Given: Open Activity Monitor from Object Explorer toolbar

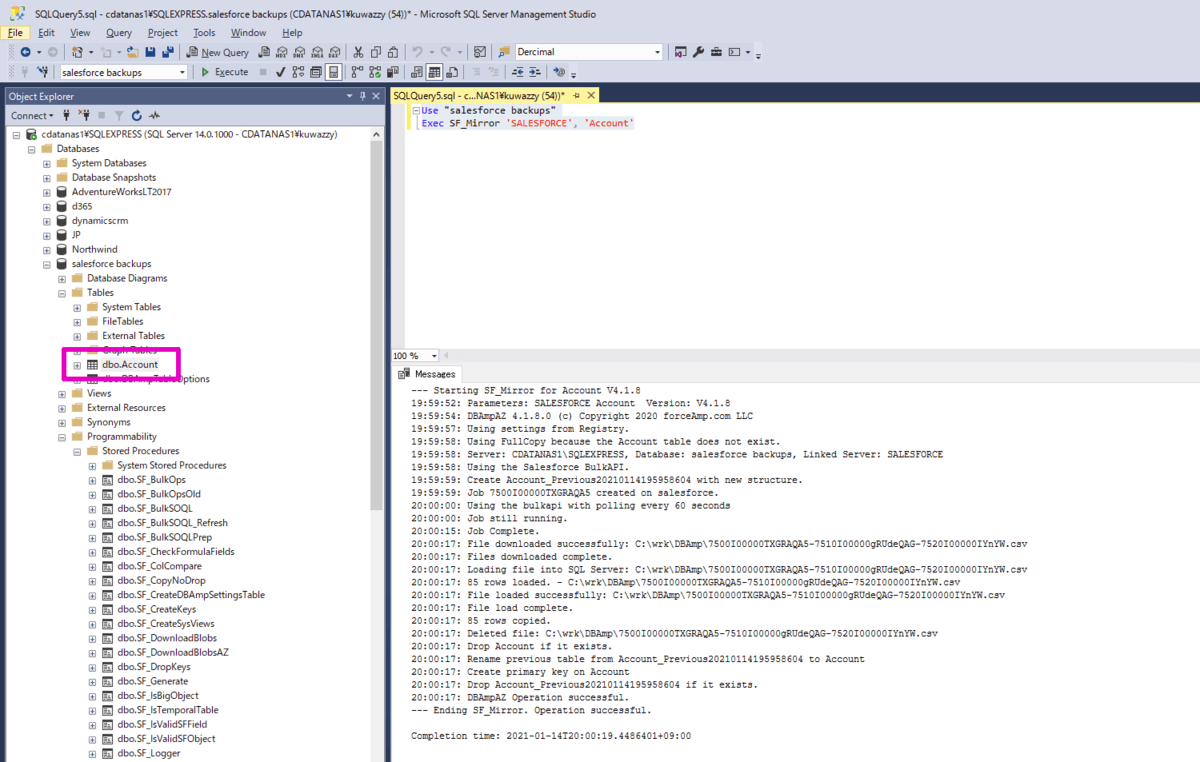Looking at the screenshot, I should (155, 116).
